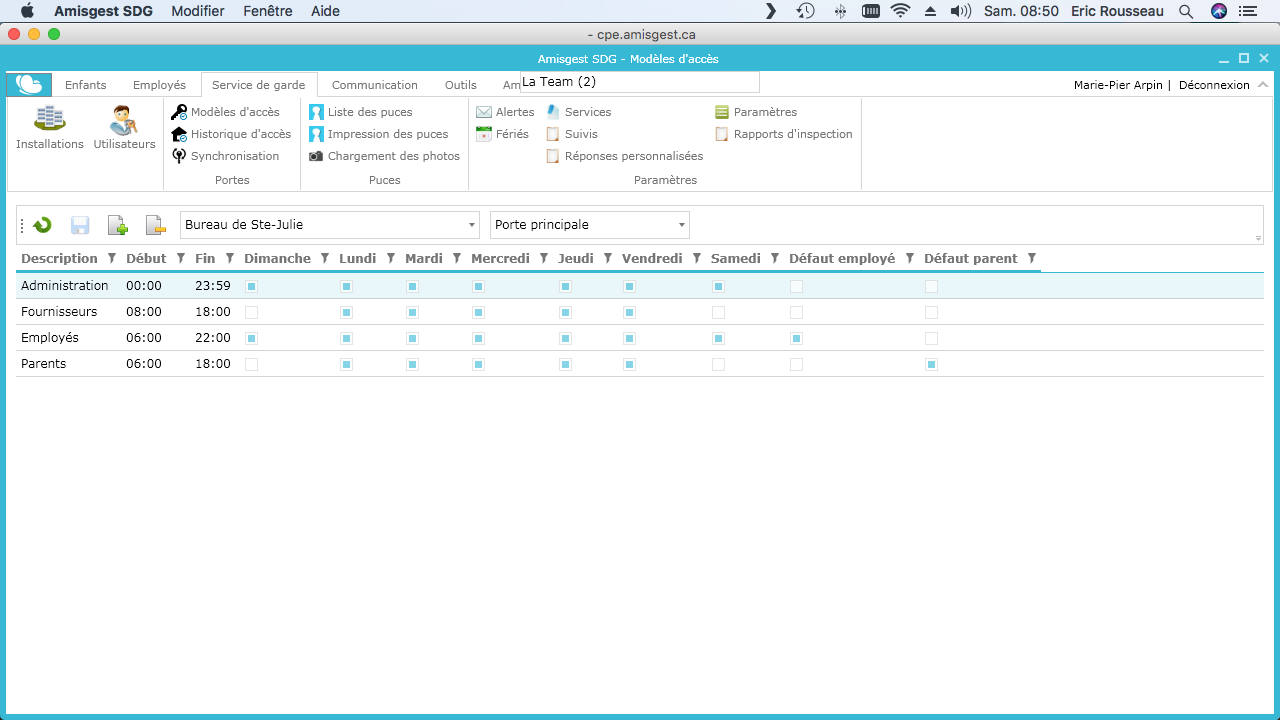Open Installations icon in ribbon
Viewport: 1280px width, 720px height.
click(x=49, y=119)
